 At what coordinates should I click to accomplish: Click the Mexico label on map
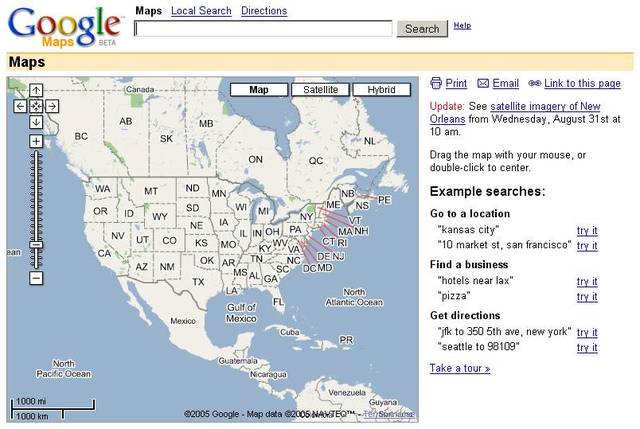(183, 321)
